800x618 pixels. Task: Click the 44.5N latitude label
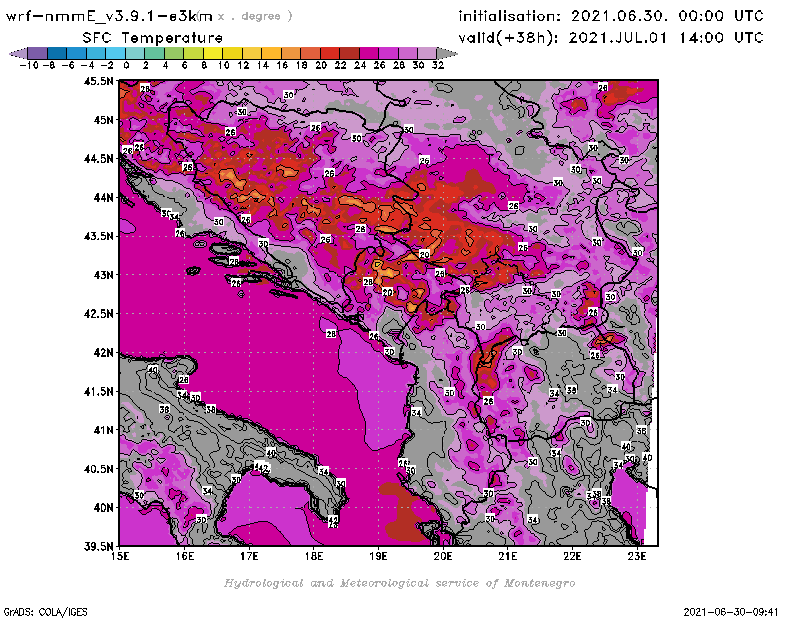pyautogui.click(x=98, y=159)
